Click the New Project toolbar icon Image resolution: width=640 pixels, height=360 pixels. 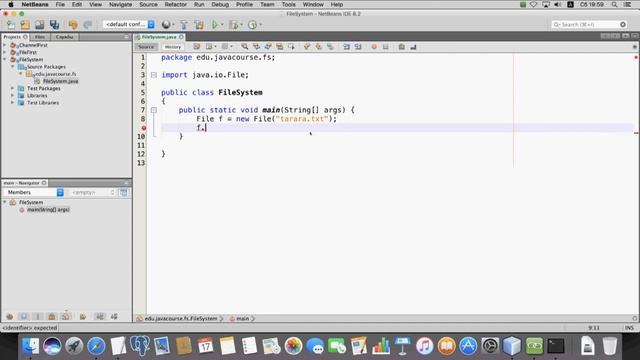(25, 24)
